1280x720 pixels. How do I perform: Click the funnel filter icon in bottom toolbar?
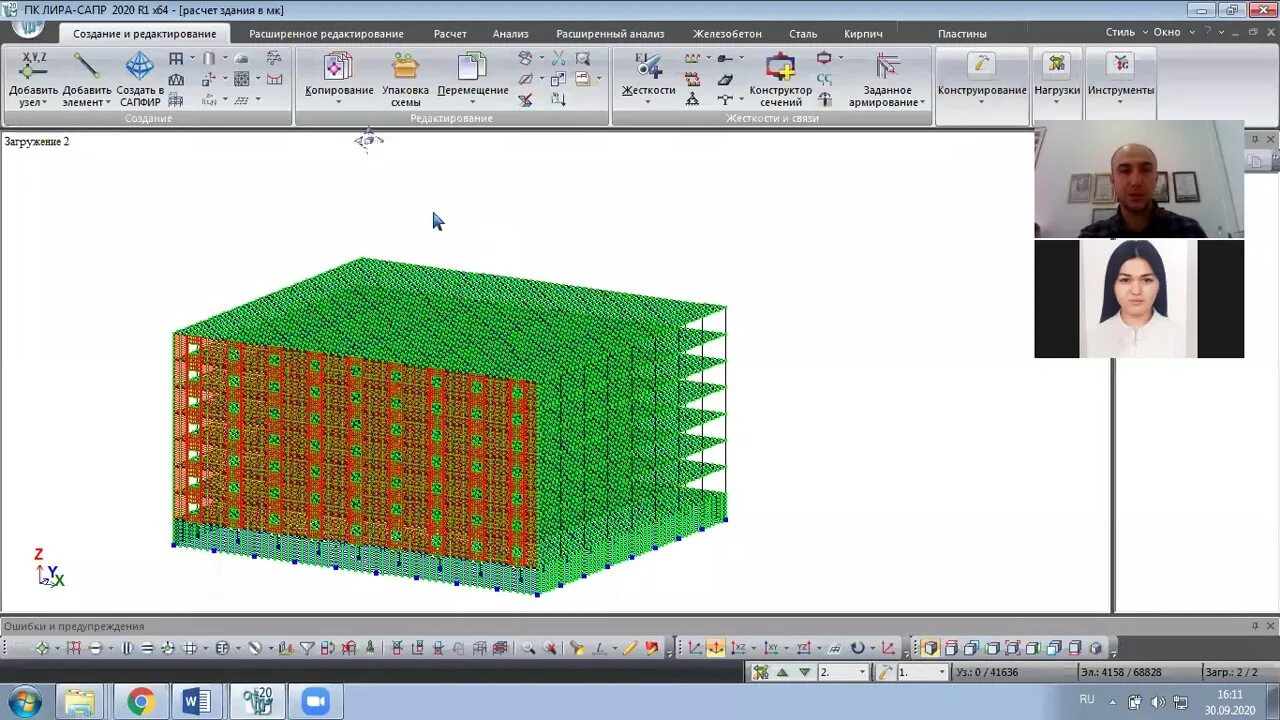[307, 648]
